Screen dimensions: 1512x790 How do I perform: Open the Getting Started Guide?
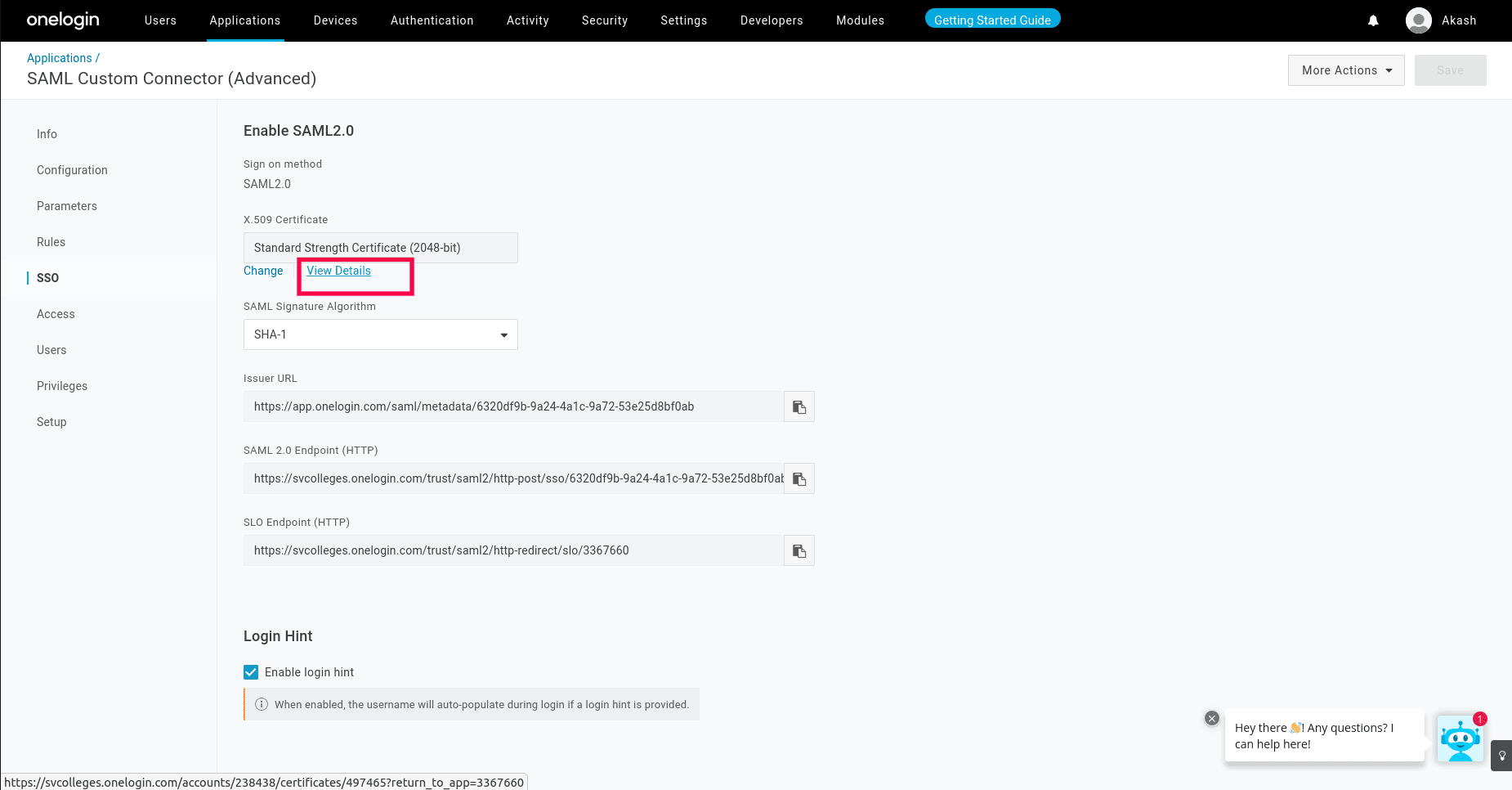click(992, 19)
